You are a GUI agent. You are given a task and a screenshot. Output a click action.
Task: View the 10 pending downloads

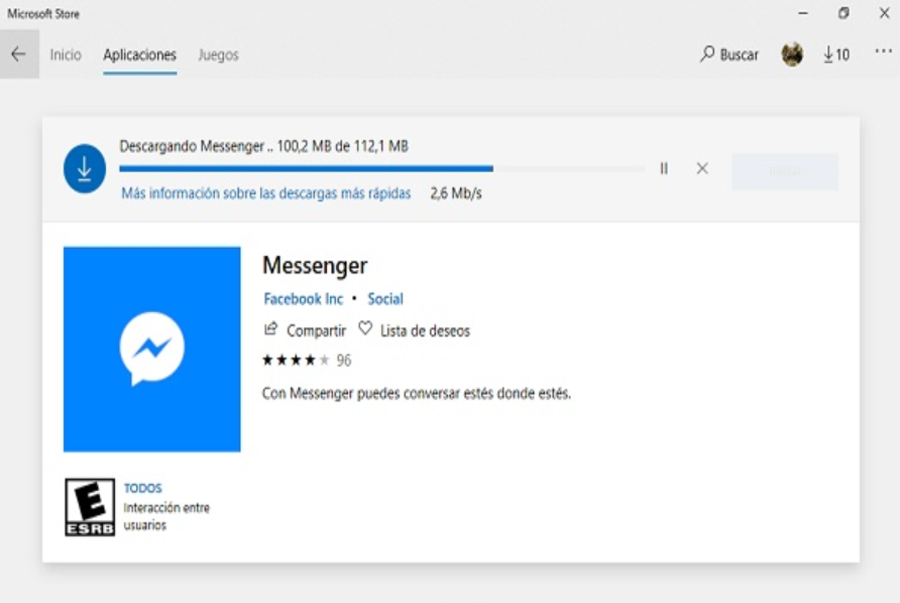[836, 55]
